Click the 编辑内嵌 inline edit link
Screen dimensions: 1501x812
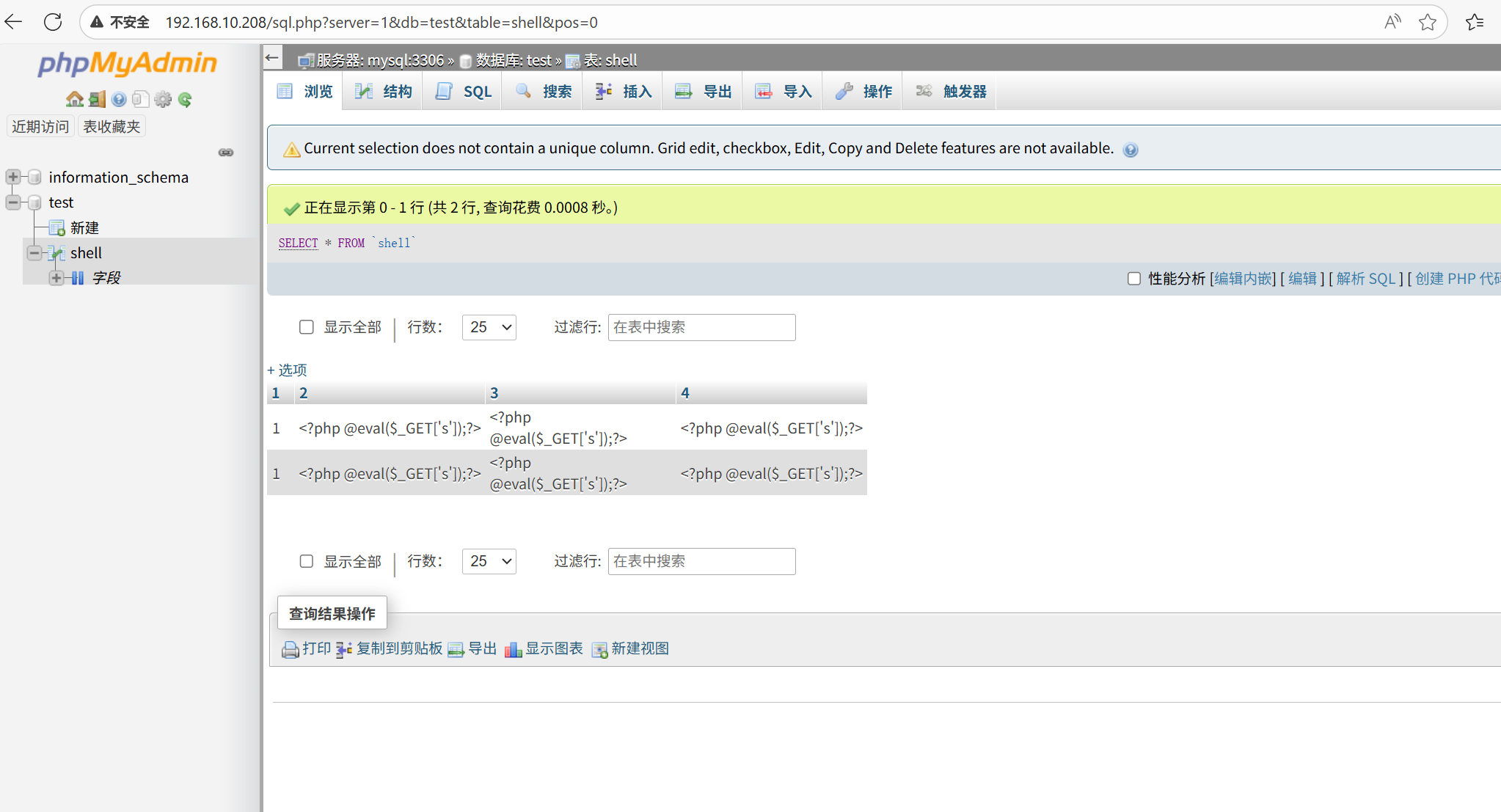click(1244, 279)
